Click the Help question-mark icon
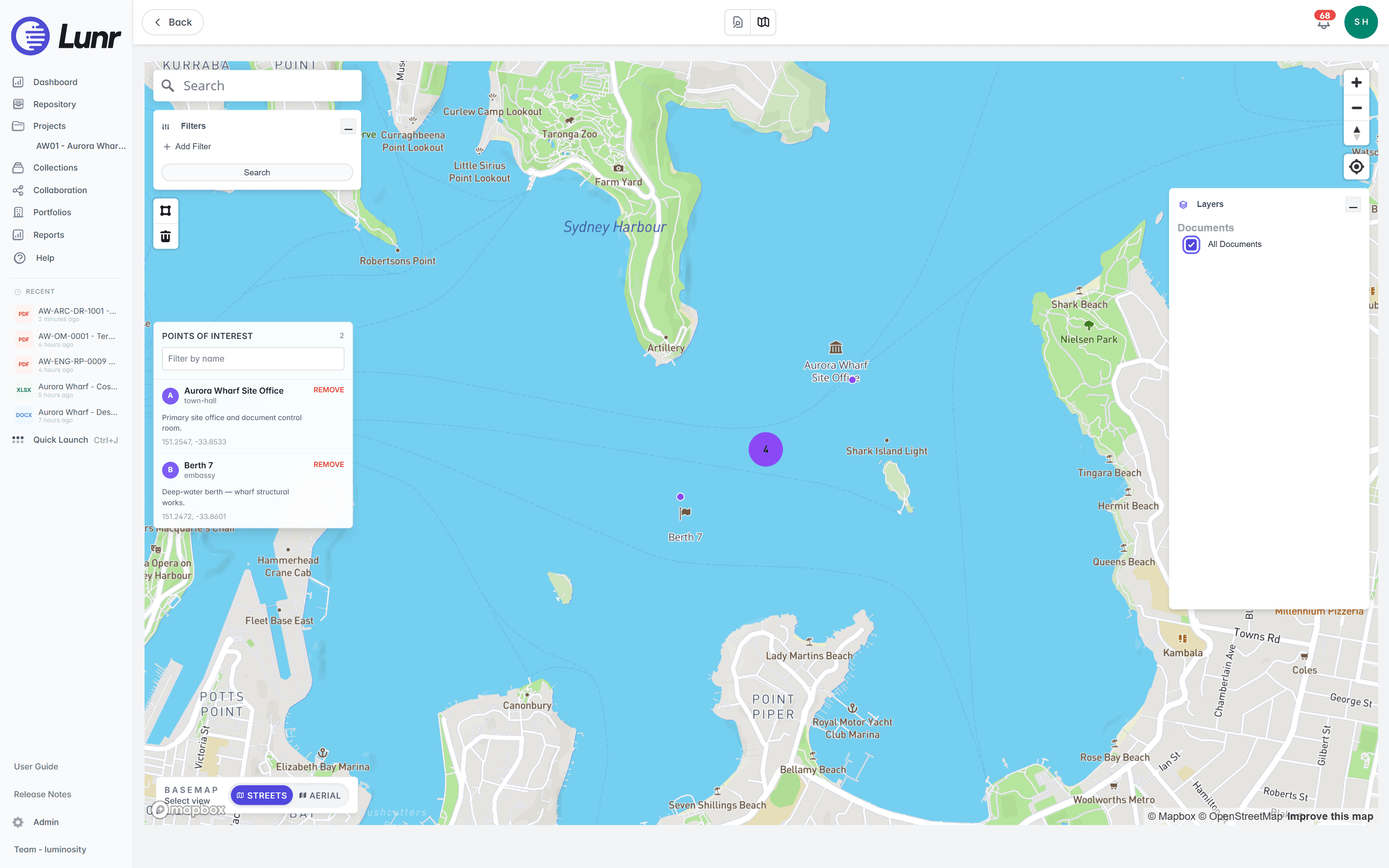Image resolution: width=1389 pixels, height=868 pixels. [x=20, y=258]
